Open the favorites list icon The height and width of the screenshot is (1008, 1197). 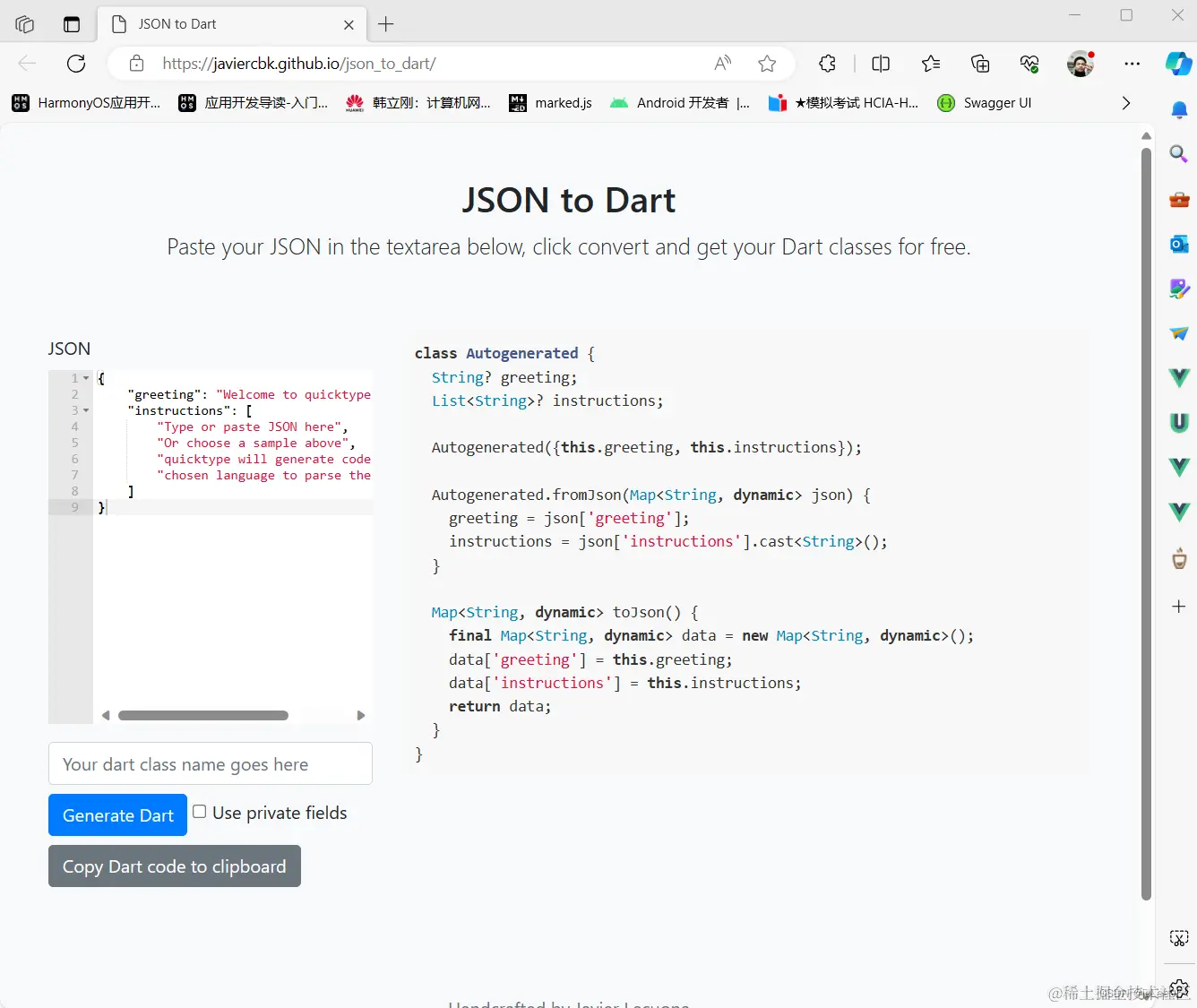pos(931,64)
